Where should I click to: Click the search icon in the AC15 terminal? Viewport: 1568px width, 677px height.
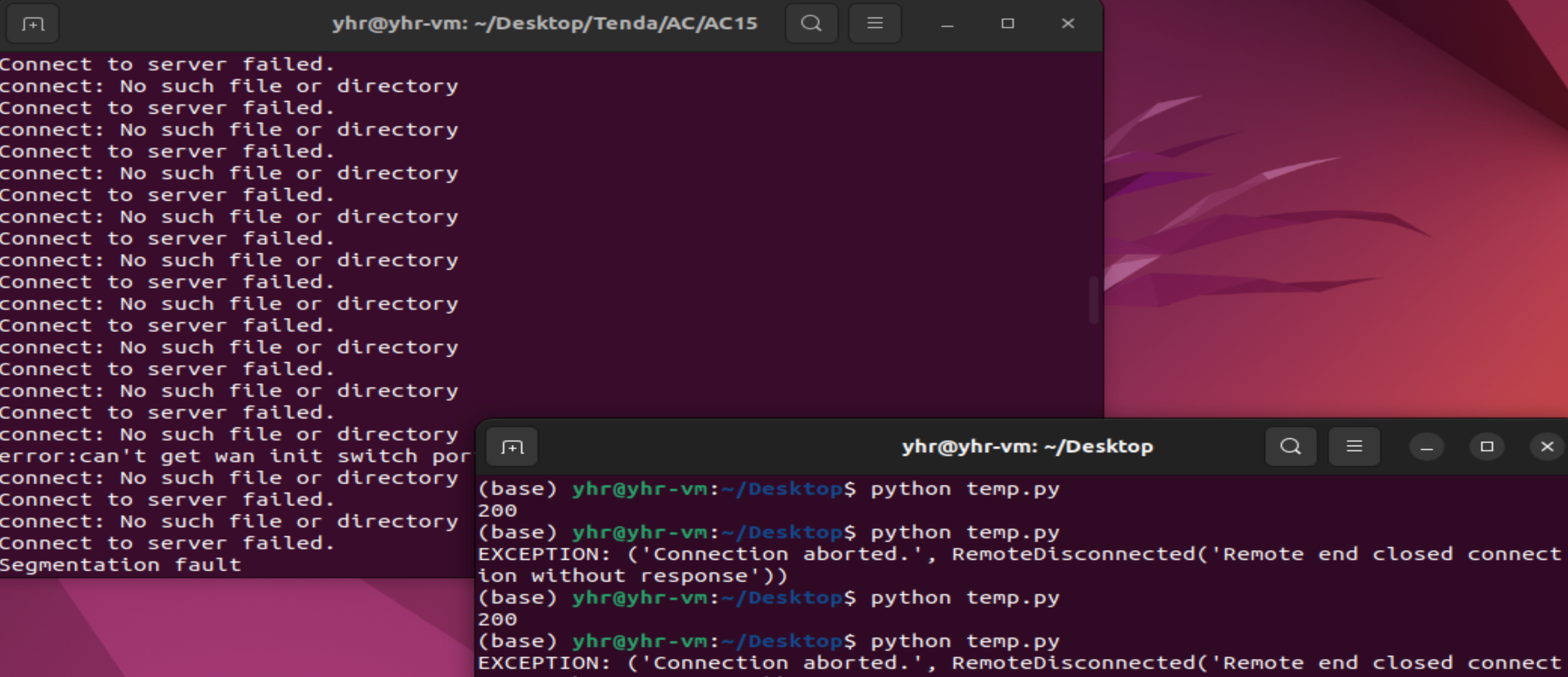[x=811, y=24]
